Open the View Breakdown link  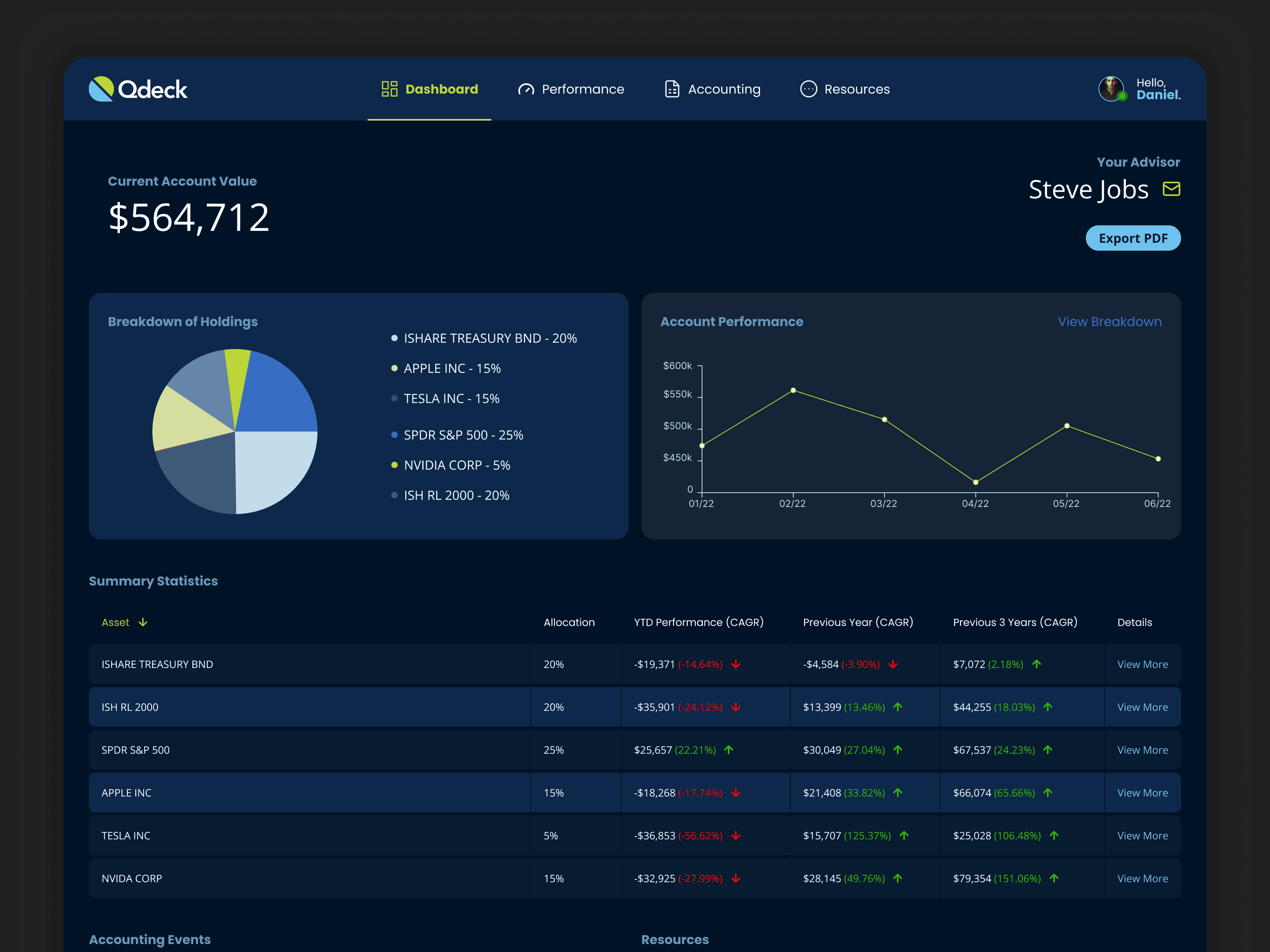pyautogui.click(x=1109, y=322)
